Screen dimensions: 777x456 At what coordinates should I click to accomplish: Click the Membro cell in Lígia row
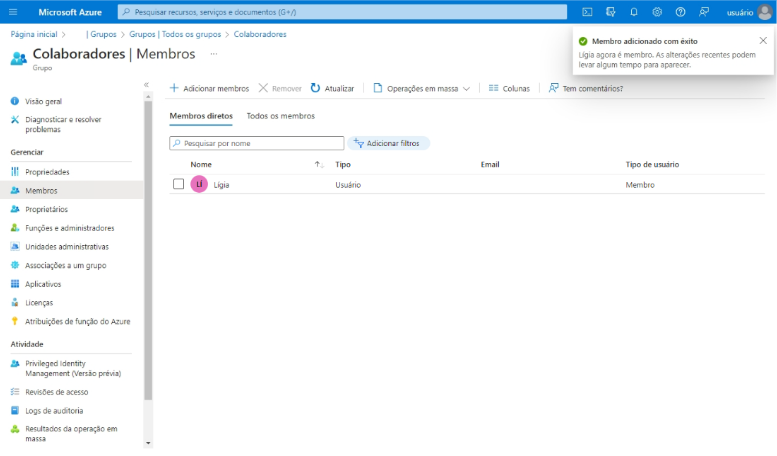point(640,185)
